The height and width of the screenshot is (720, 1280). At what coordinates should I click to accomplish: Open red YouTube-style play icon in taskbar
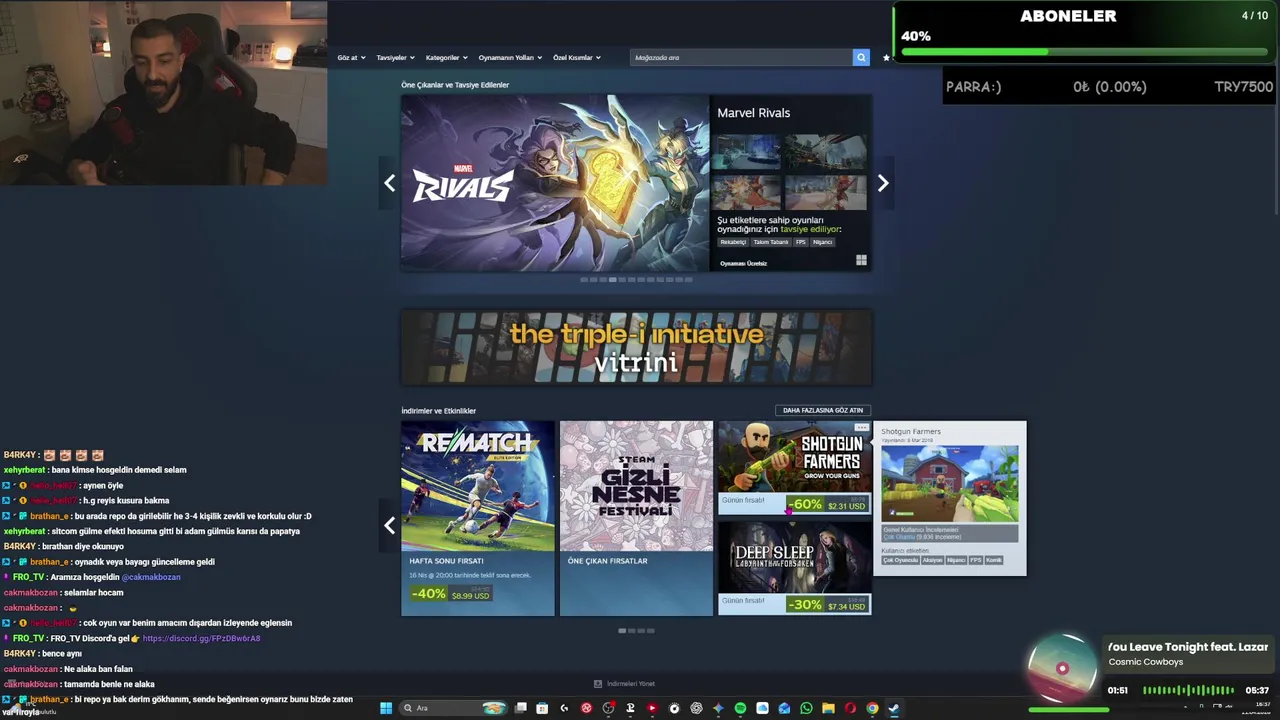click(x=652, y=708)
